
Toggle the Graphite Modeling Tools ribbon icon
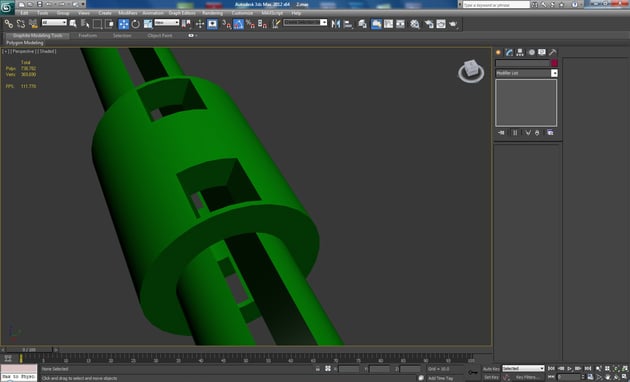376,24
